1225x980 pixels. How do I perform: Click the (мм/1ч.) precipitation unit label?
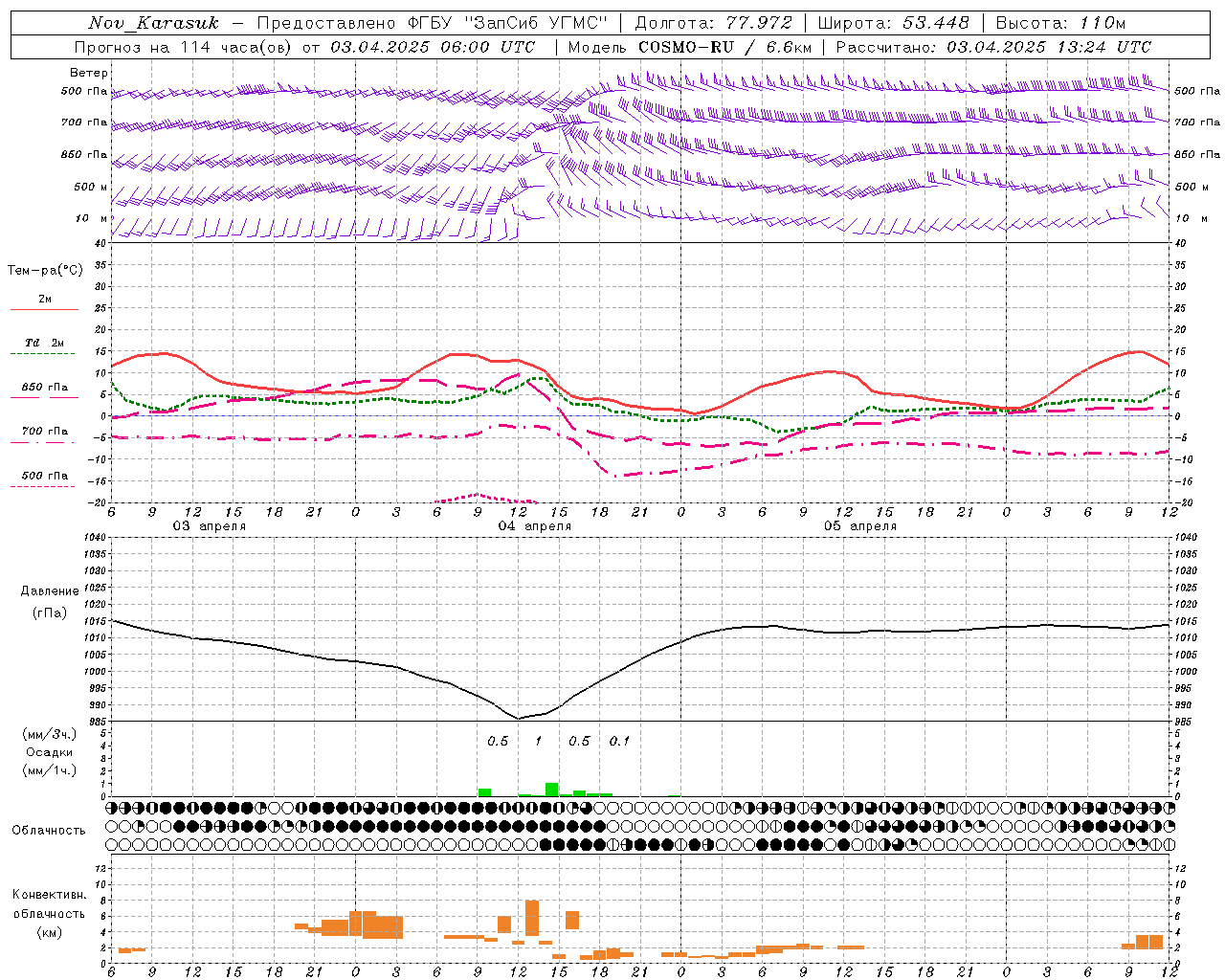pyautogui.click(x=50, y=770)
